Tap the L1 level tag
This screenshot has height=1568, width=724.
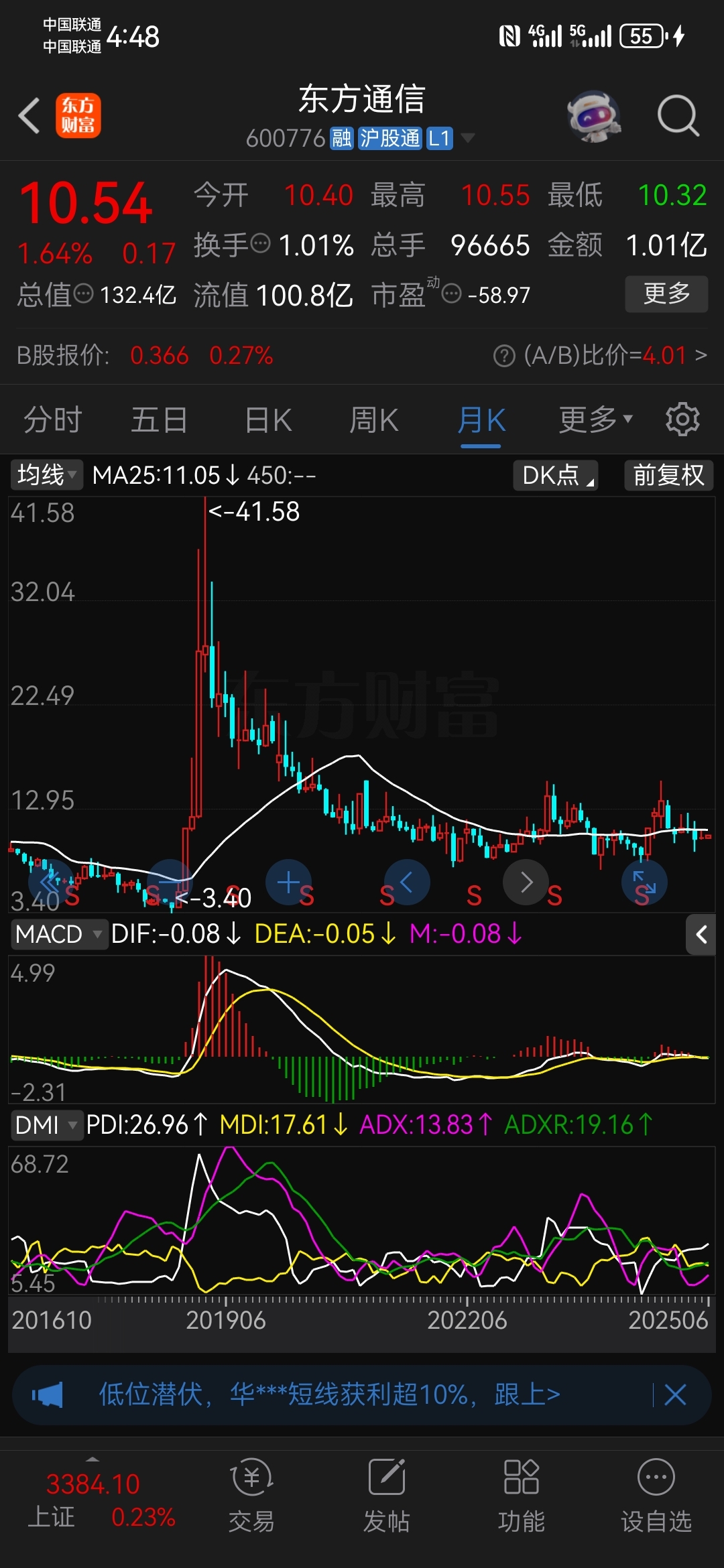(439, 138)
